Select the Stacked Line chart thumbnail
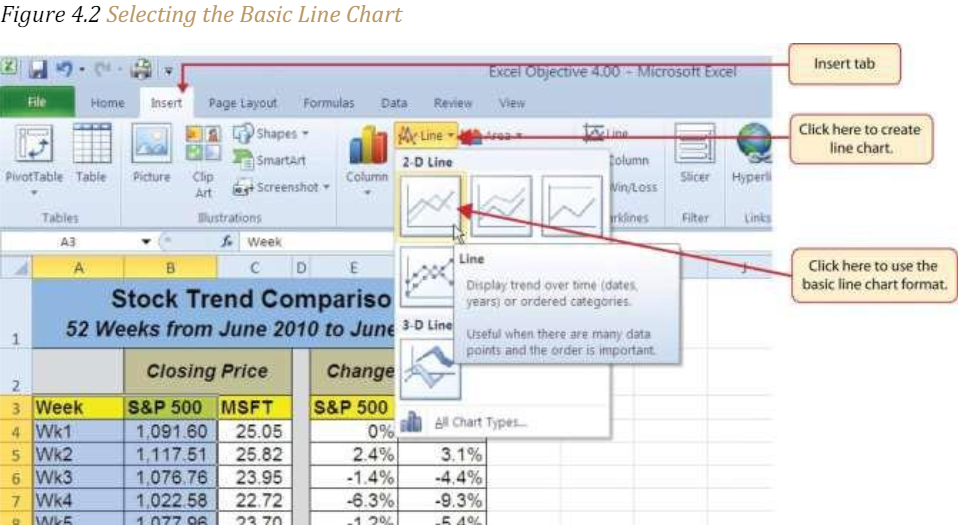The height and width of the screenshot is (525, 961). [501, 206]
